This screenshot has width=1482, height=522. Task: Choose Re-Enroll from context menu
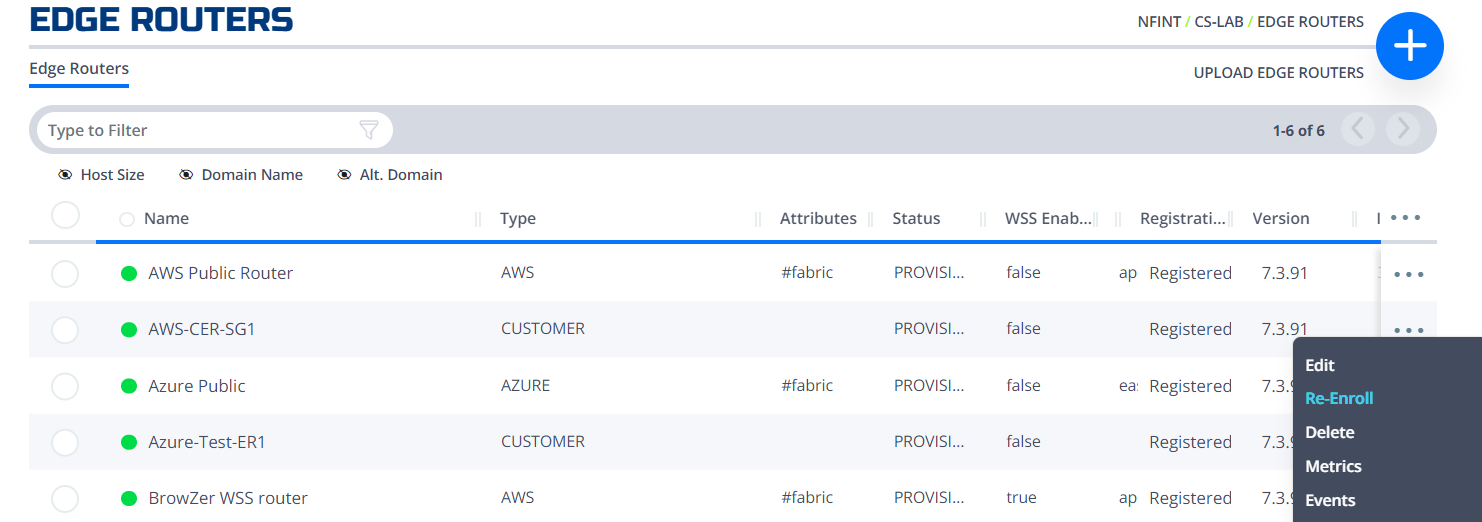point(1339,398)
